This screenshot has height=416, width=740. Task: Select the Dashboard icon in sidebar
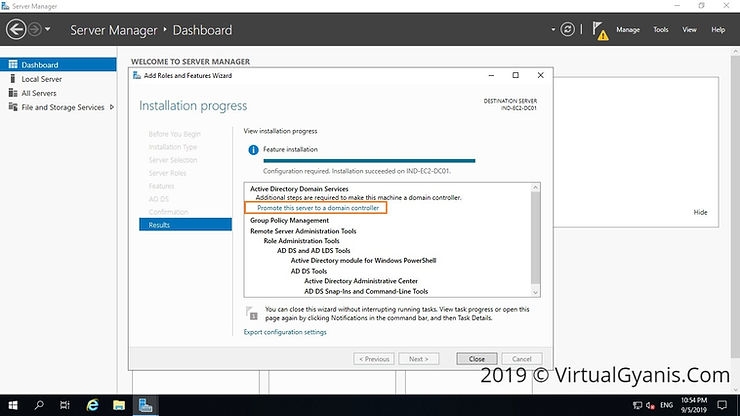[x=13, y=65]
